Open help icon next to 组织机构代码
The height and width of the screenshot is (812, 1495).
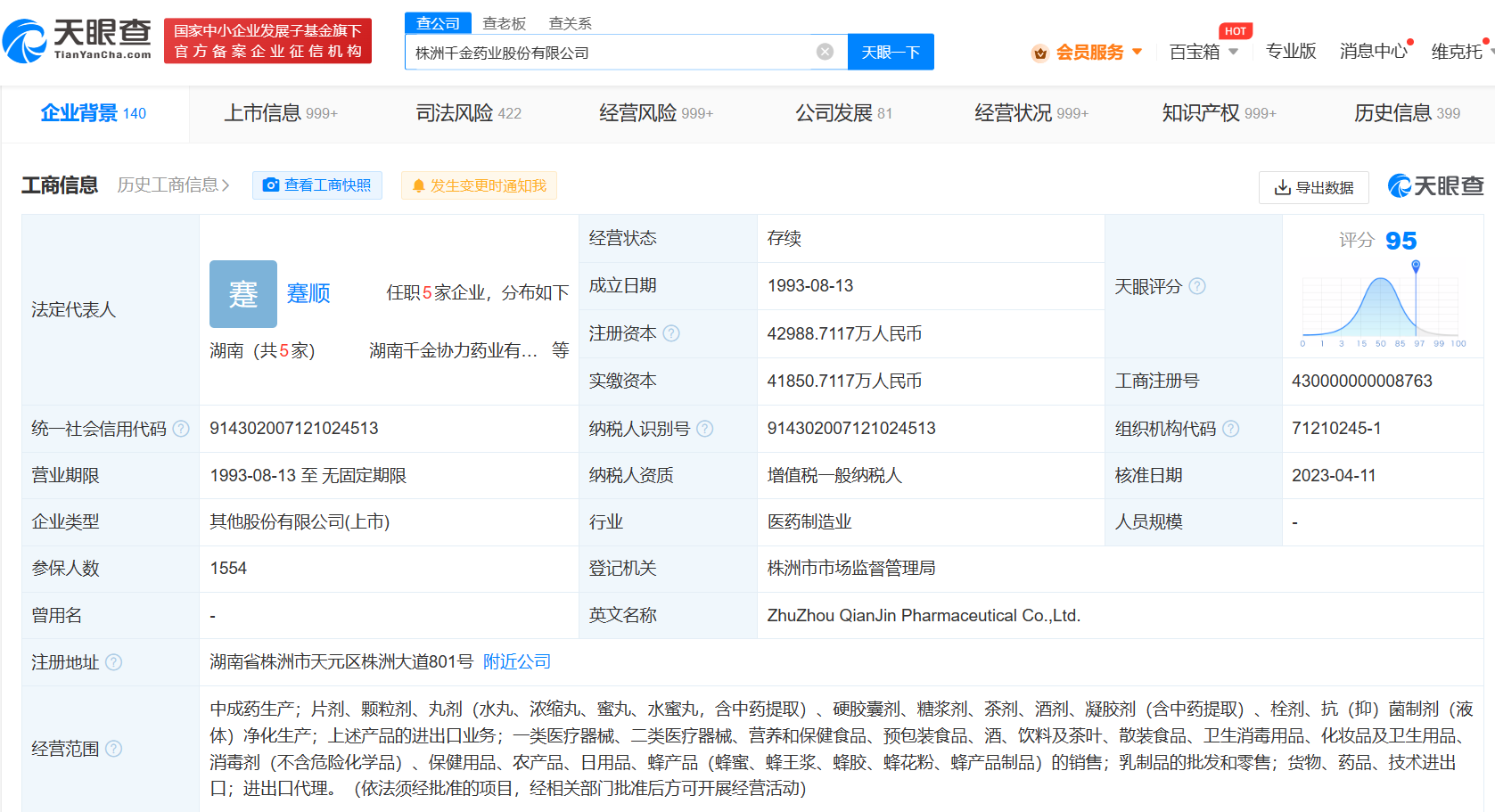(x=1231, y=429)
